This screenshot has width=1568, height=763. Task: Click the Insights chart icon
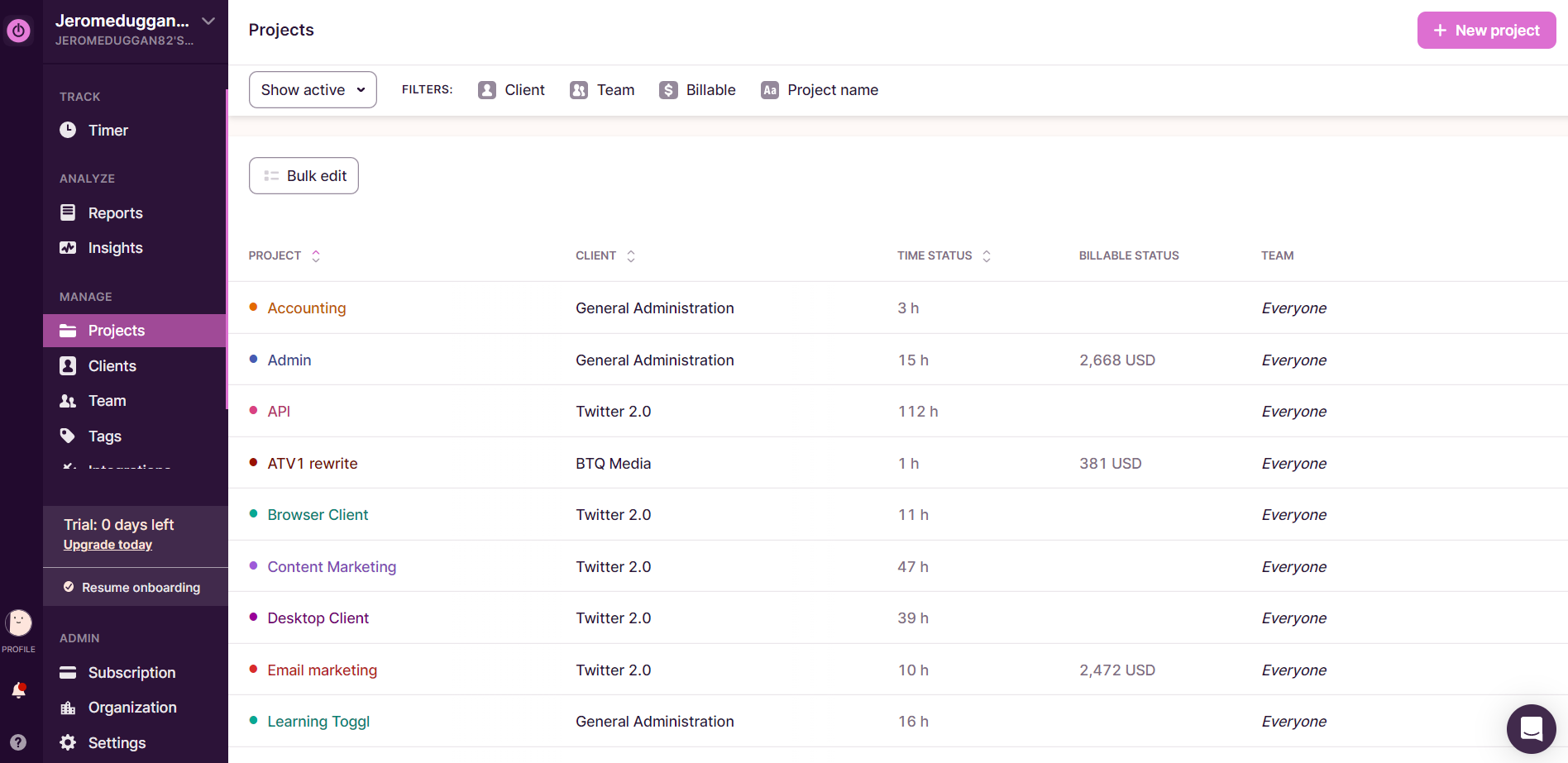click(x=68, y=247)
